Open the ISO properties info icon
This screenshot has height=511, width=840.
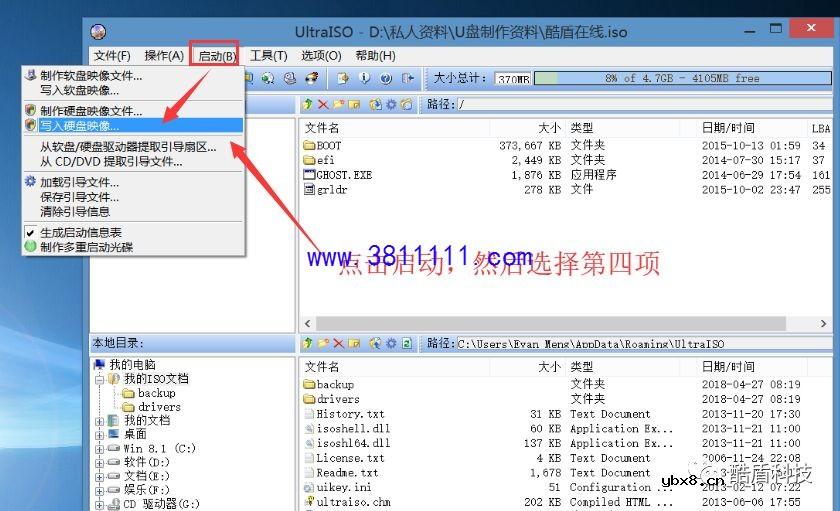tap(364, 79)
